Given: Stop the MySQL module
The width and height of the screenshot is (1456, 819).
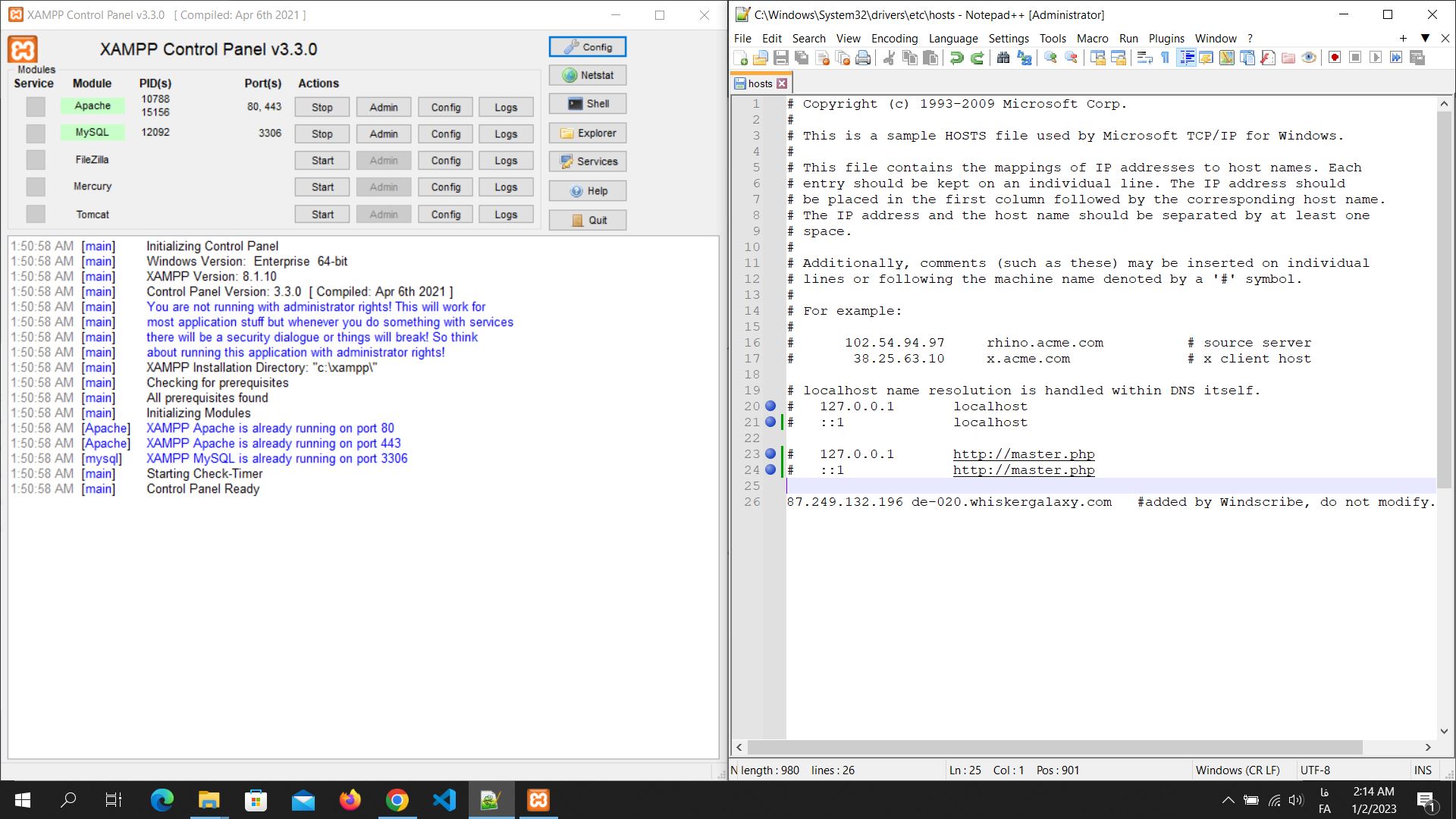Looking at the screenshot, I should coord(322,133).
